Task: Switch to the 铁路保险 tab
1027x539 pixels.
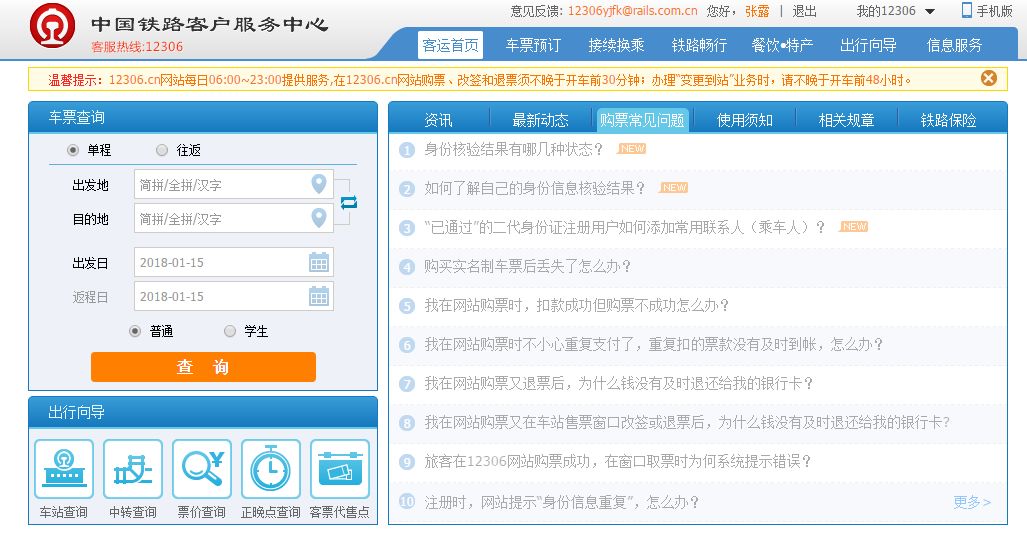Action: [948, 121]
